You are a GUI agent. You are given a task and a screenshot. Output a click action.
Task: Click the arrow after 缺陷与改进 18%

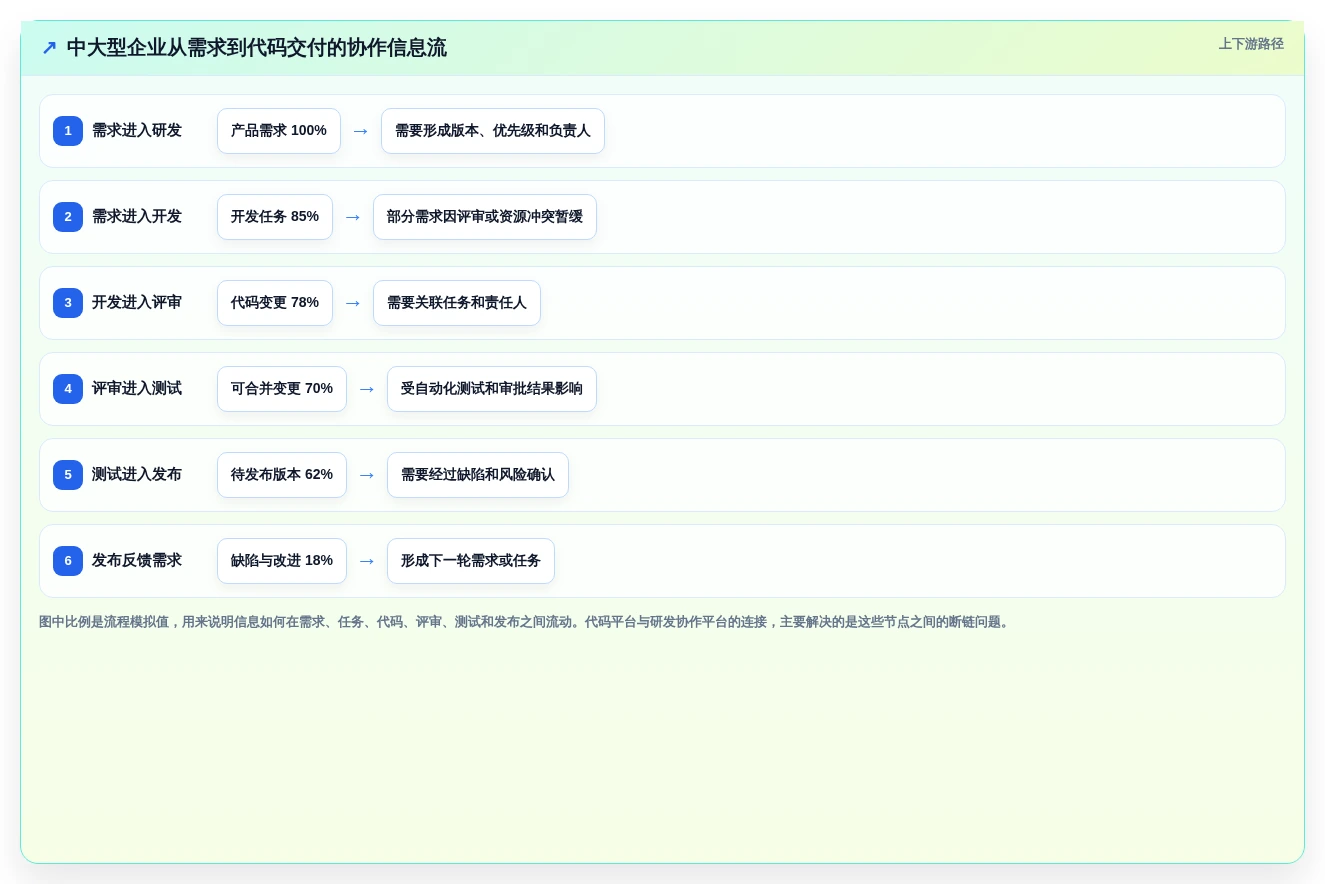(x=367, y=561)
